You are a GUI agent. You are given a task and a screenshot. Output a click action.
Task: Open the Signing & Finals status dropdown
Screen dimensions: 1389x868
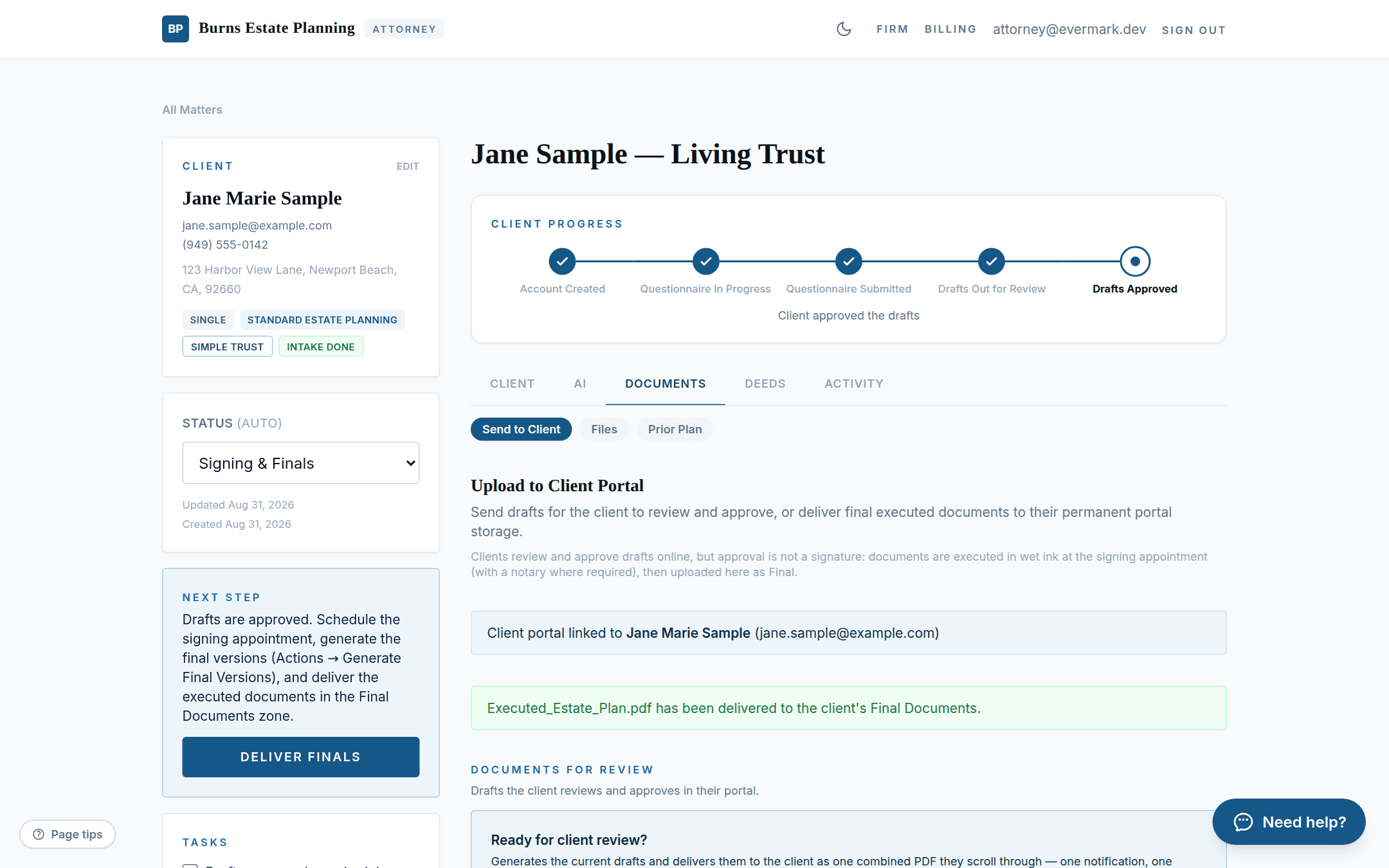pyautogui.click(x=301, y=463)
